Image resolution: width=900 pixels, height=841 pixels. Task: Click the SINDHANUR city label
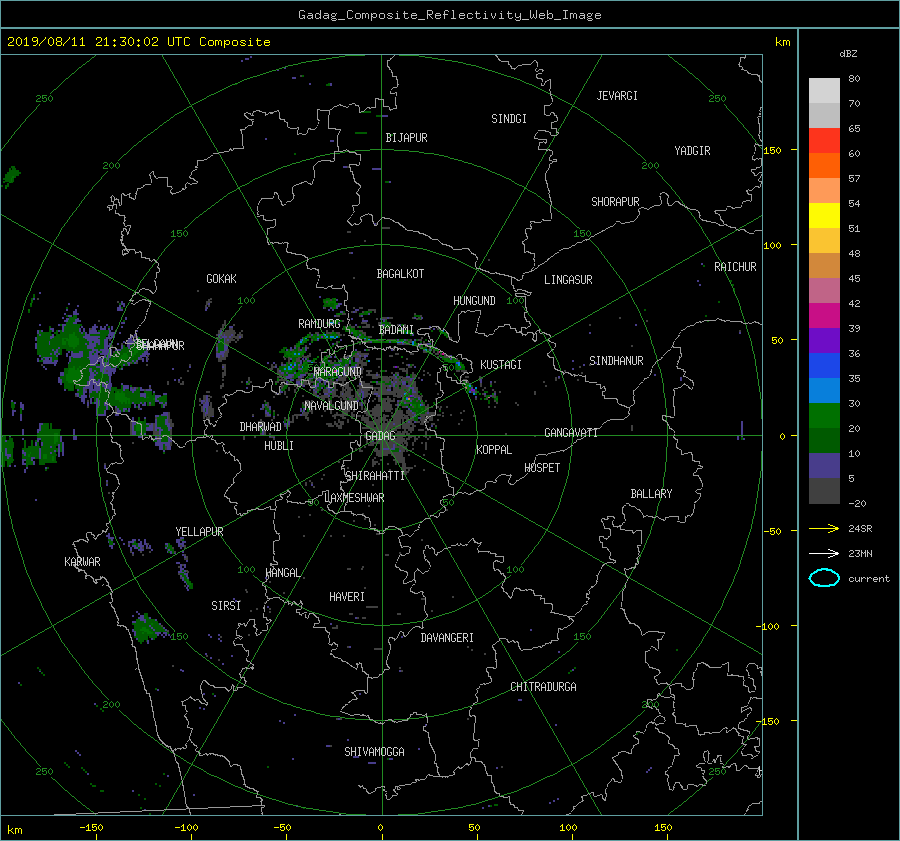click(616, 361)
